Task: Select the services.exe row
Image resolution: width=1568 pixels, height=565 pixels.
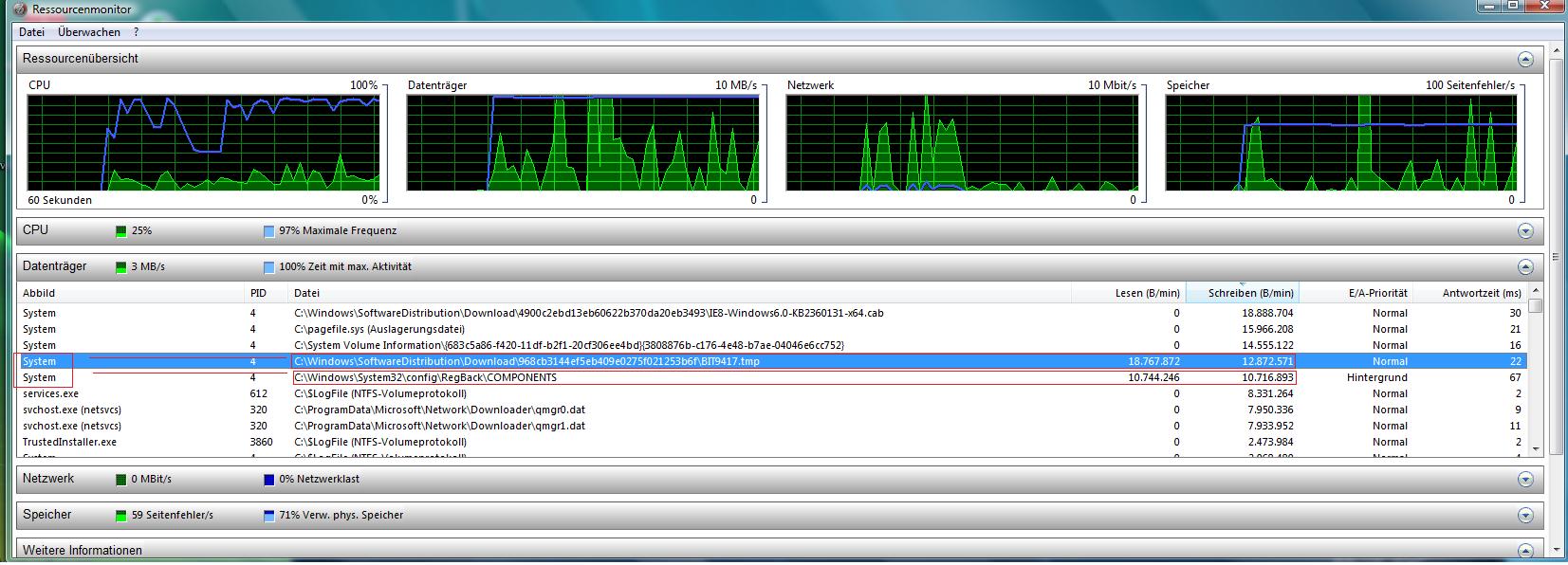Action: [771, 393]
